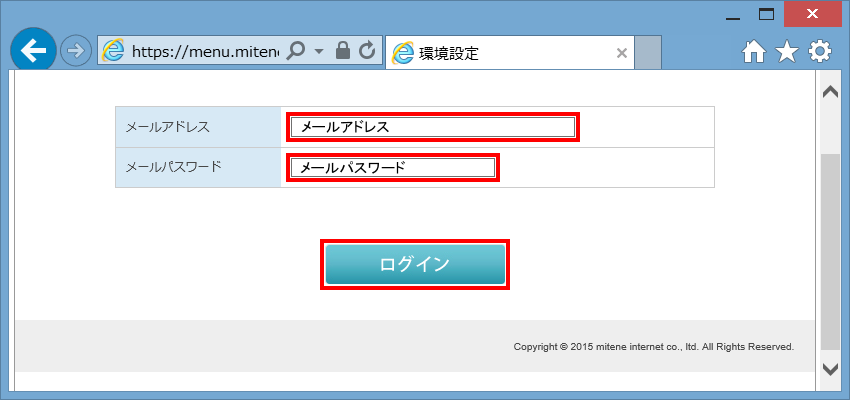
Task: Open the tools gear icon
Action: point(820,51)
